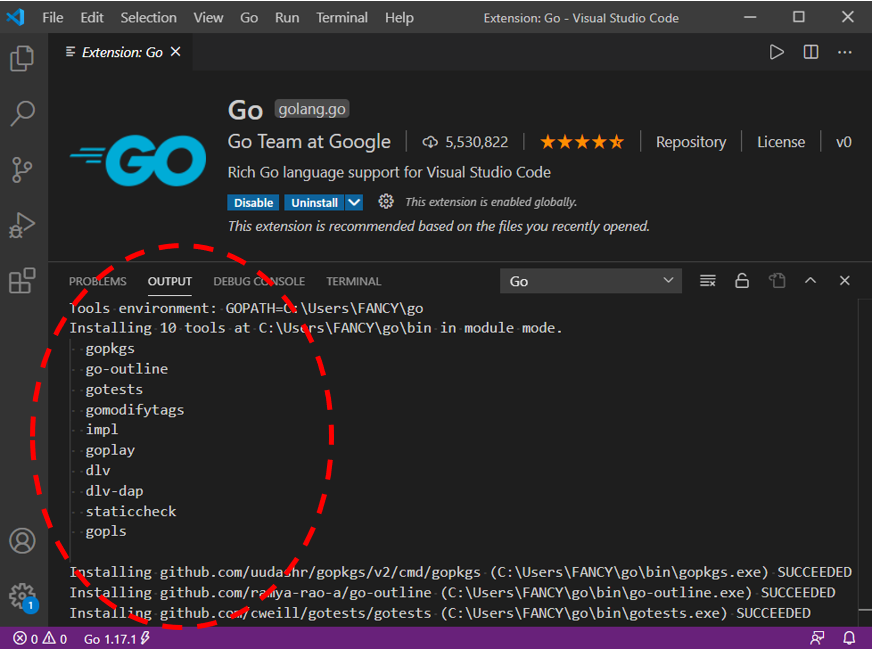Open the Terminal menu in the menu bar

click(x=341, y=17)
